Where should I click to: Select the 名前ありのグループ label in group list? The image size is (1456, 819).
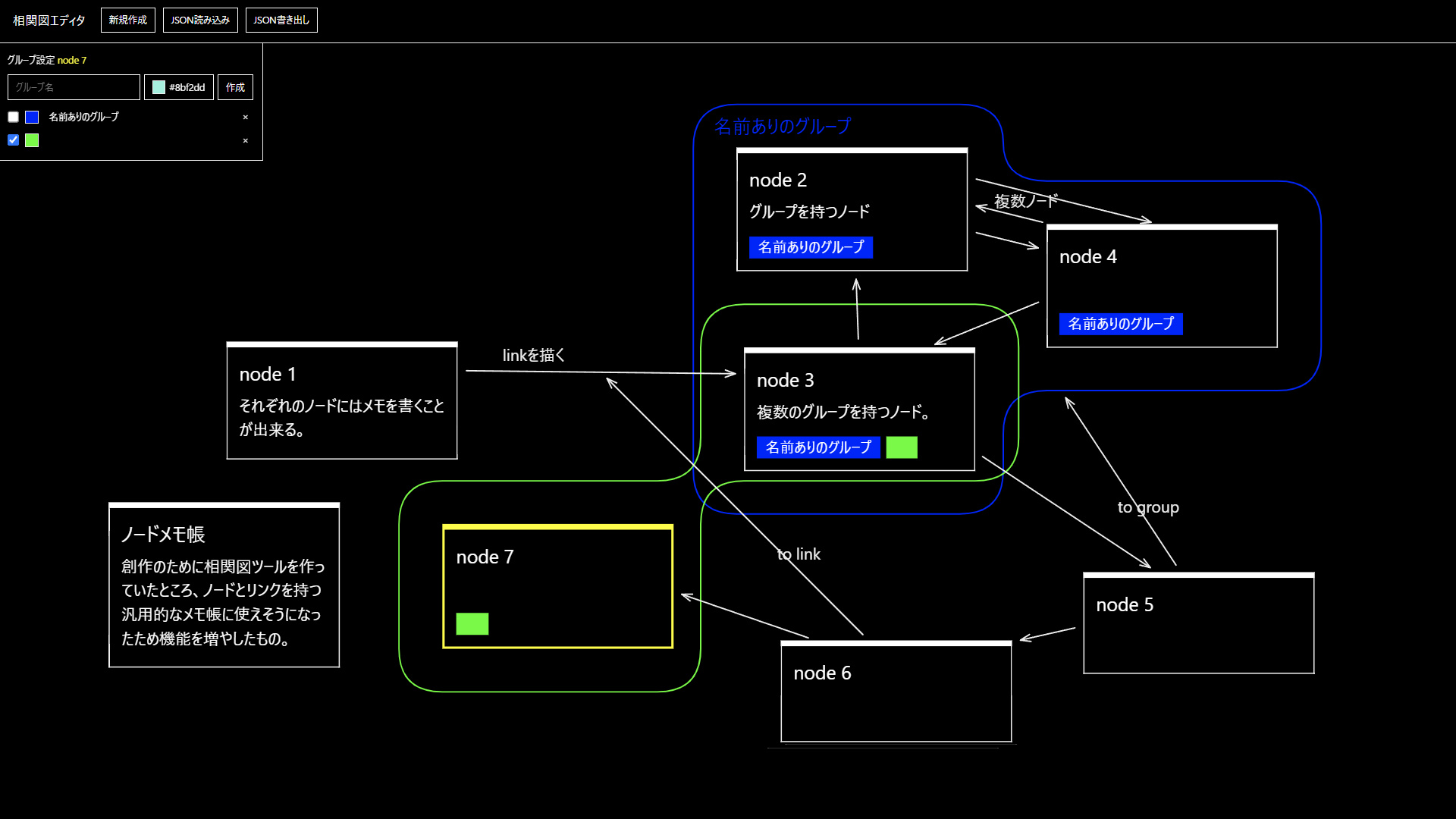(84, 117)
